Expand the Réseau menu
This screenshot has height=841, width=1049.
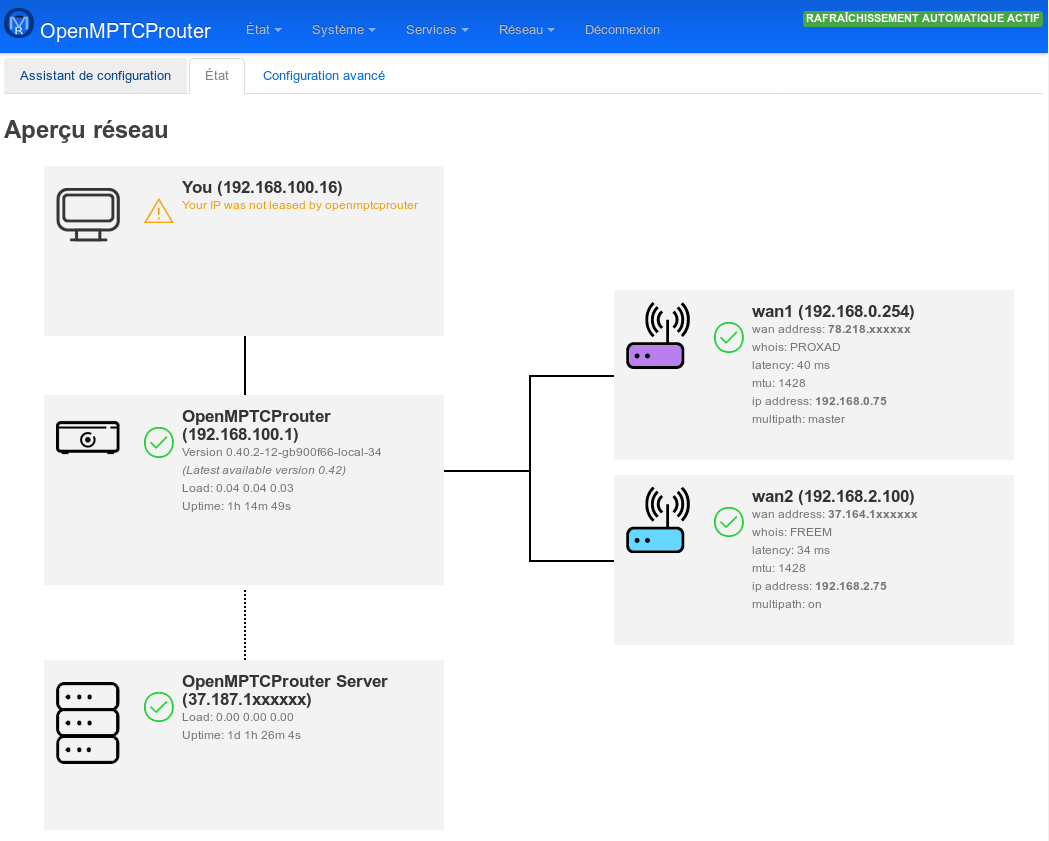(x=527, y=29)
